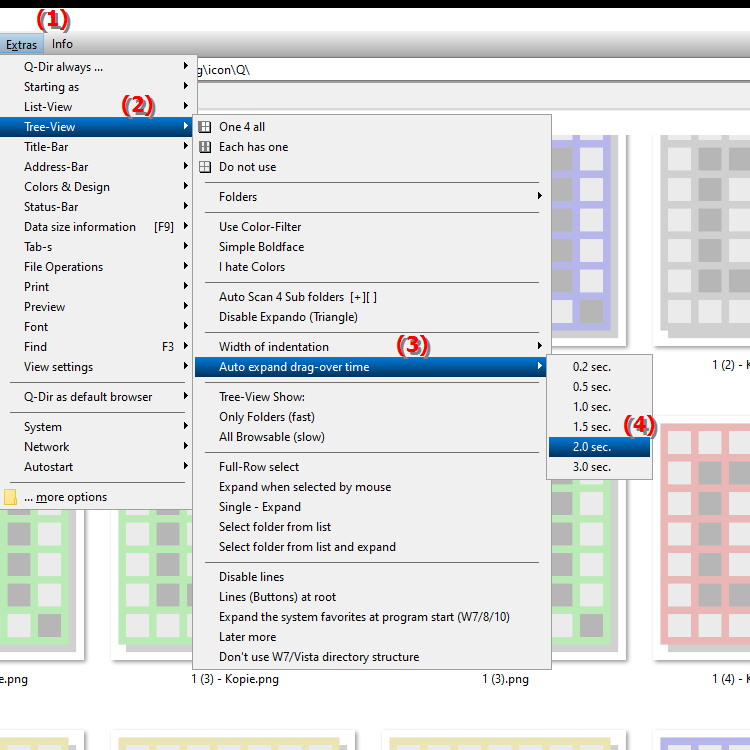This screenshot has width=750, height=750.
Task: Set drag-over time to 2.0 sec.
Action: click(599, 447)
